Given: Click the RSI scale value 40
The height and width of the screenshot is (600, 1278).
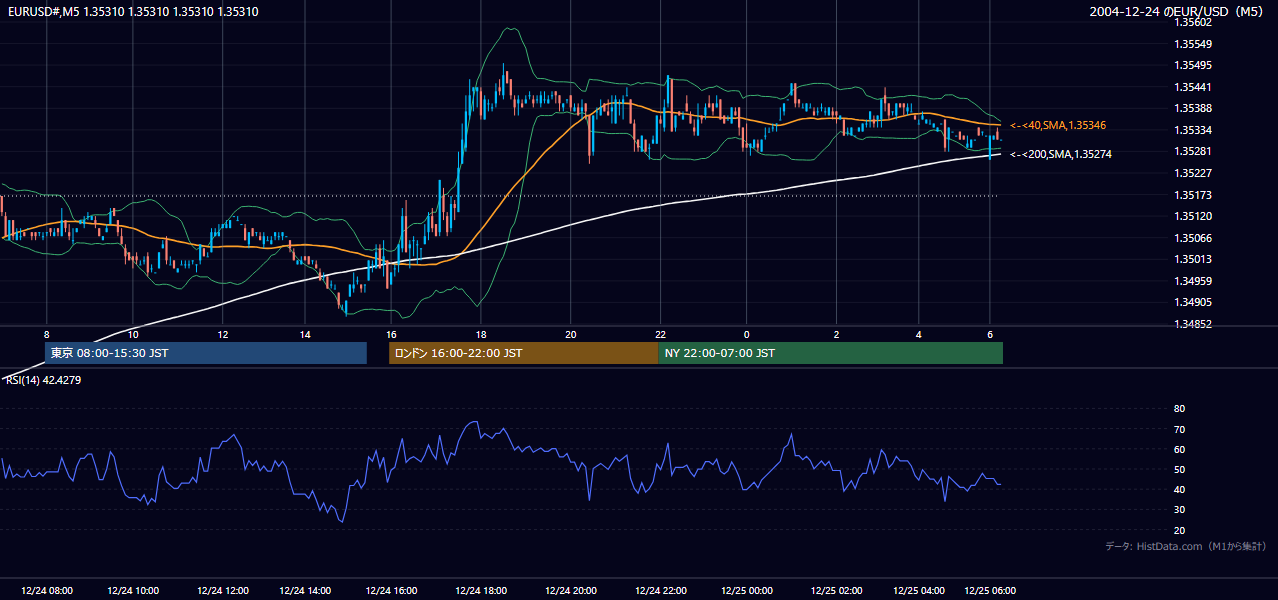Looking at the screenshot, I should [x=1179, y=489].
